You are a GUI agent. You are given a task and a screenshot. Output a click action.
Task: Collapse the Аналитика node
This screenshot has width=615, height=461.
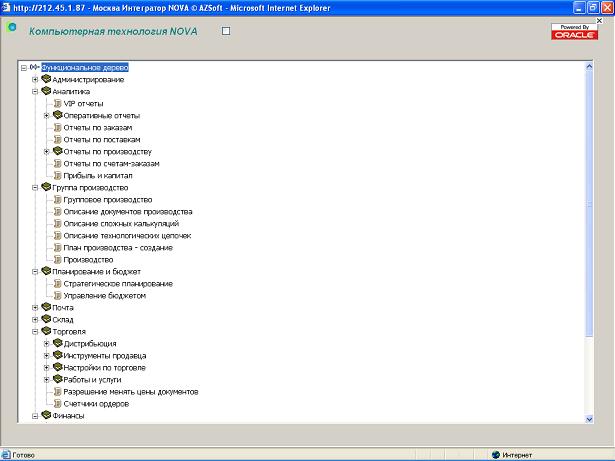(35, 91)
